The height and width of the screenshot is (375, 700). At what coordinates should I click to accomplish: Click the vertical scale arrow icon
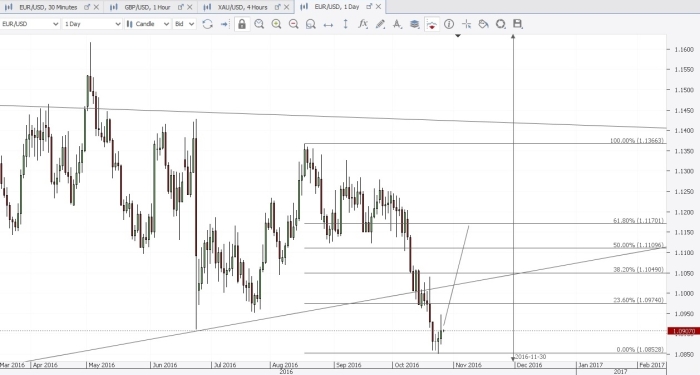345,24
